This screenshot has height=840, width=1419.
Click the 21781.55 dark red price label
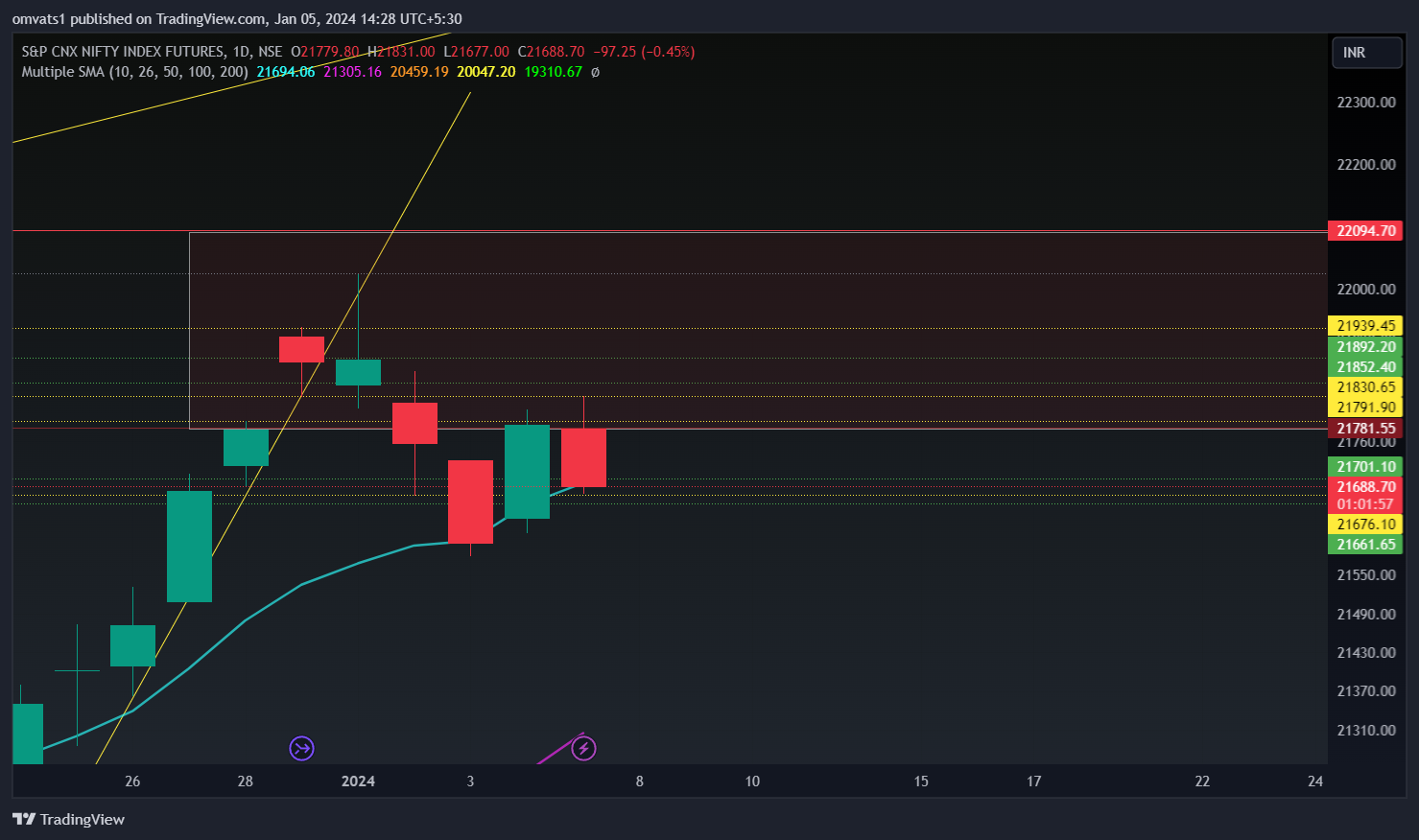pyautogui.click(x=1365, y=429)
